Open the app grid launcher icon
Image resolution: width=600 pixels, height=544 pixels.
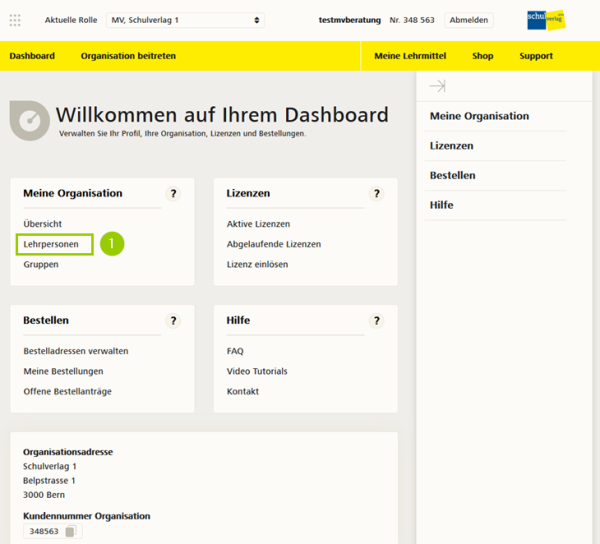pos(16,20)
